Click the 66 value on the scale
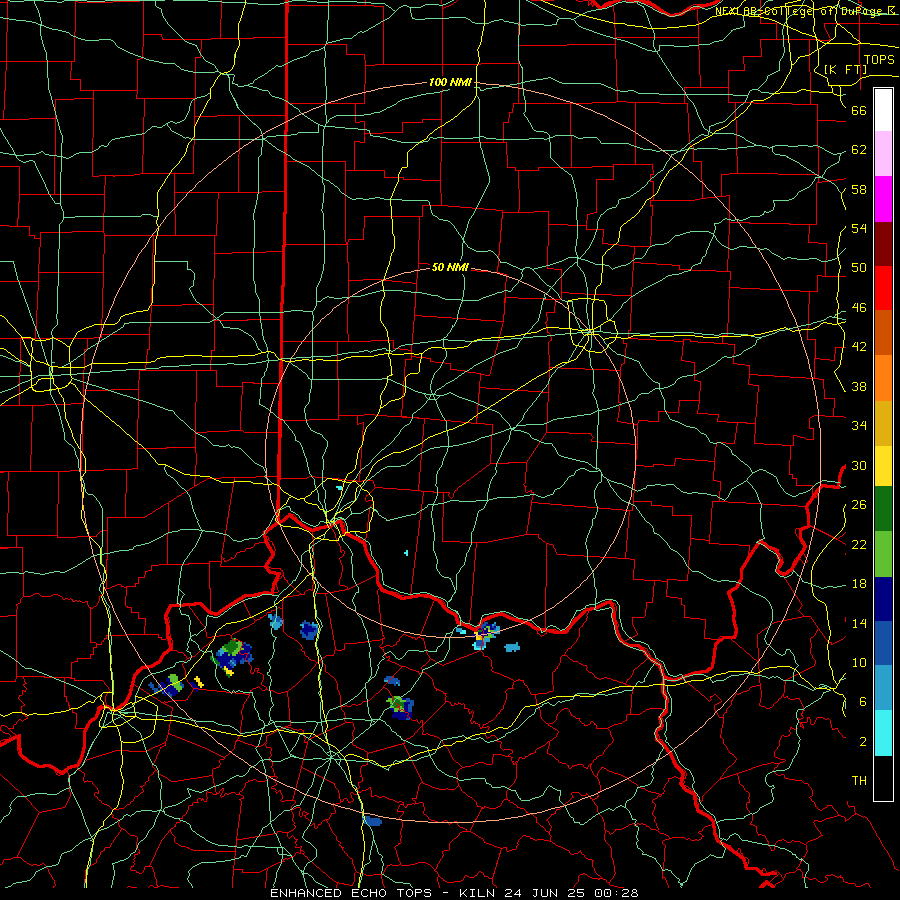 859,110
